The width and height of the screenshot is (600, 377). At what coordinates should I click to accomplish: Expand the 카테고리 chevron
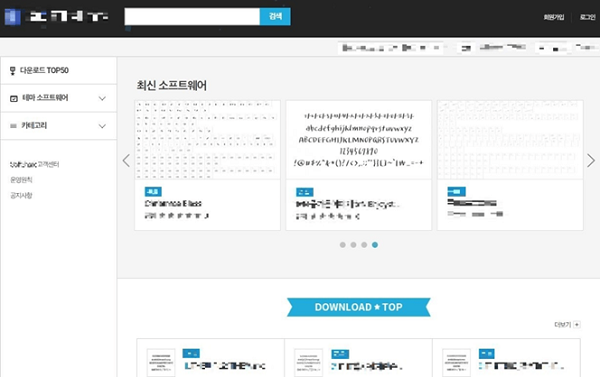tap(102, 126)
